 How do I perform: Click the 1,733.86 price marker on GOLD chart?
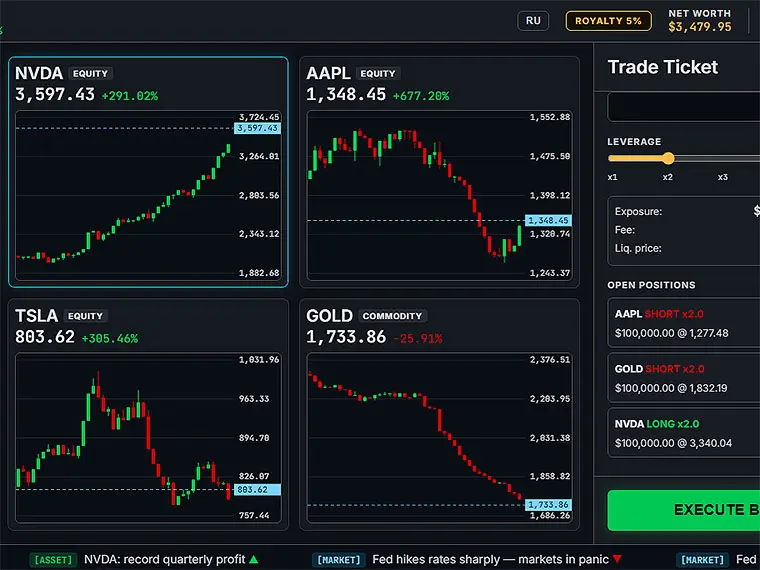(x=548, y=505)
